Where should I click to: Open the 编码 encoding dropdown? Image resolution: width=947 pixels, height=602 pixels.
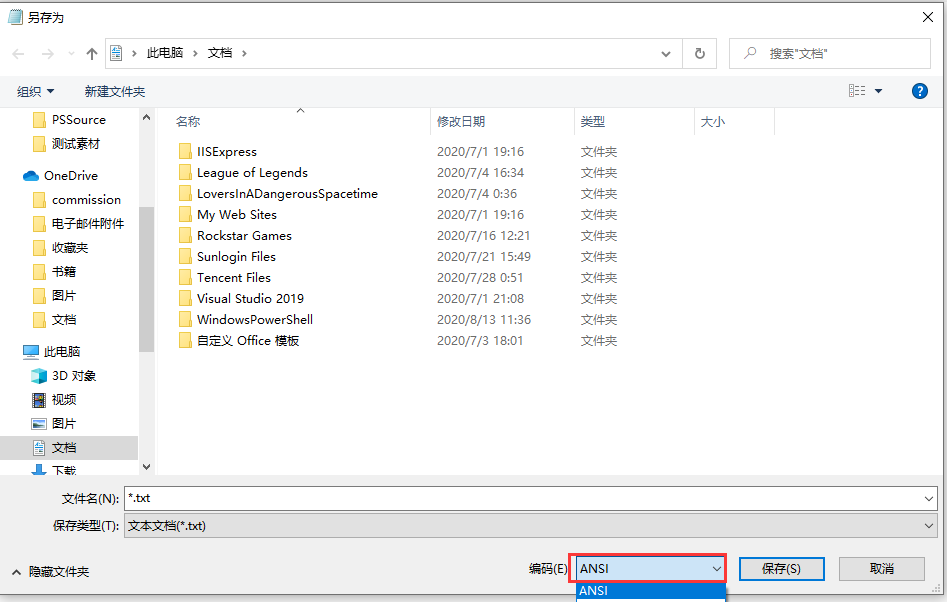pyautogui.click(x=648, y=569)
